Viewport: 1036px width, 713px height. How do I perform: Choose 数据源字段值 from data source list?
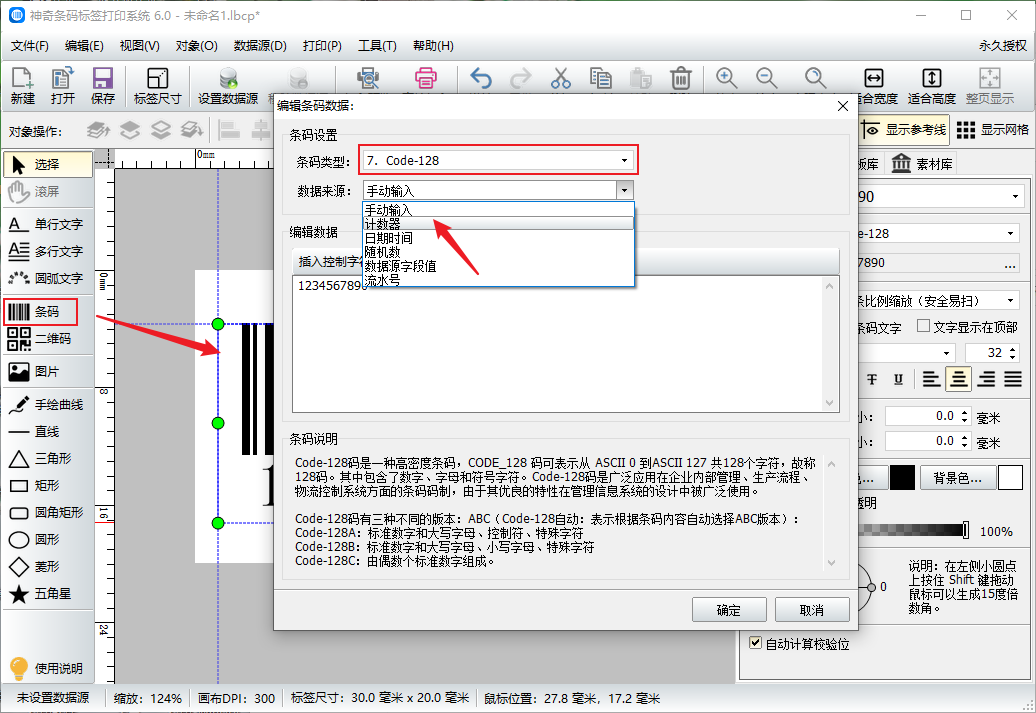(499, 266)
